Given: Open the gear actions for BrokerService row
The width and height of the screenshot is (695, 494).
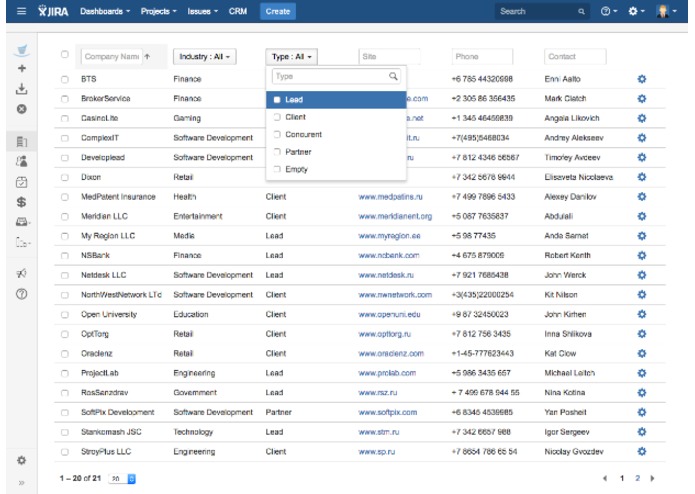Looking at the screenshot, I should [641, 98].
